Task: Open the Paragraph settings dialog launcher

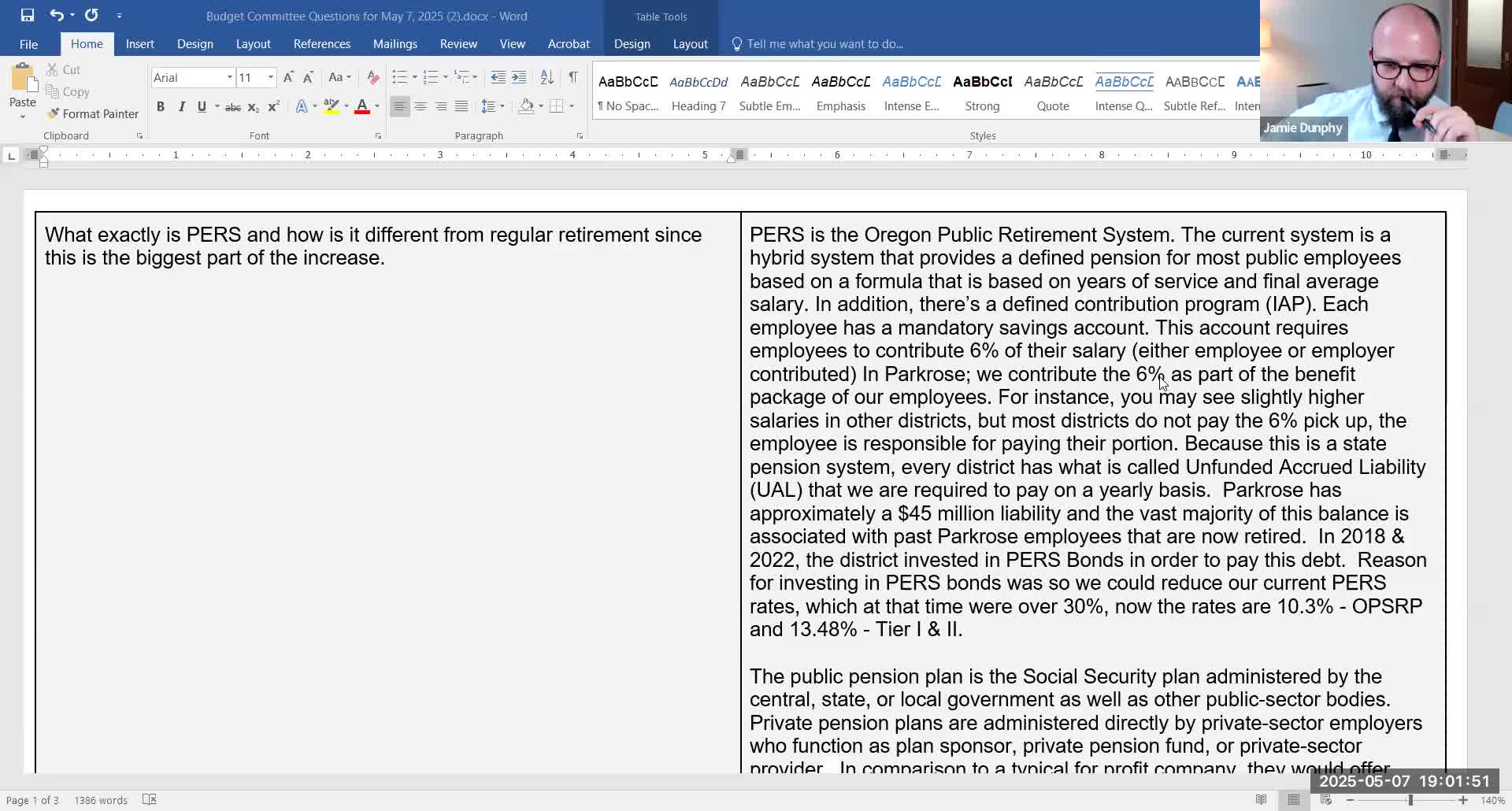Action: pos(580,136)
